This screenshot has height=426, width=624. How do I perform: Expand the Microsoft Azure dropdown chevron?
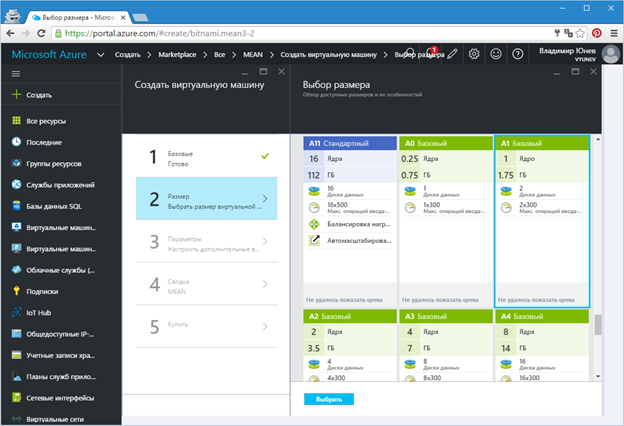(101, 55)
